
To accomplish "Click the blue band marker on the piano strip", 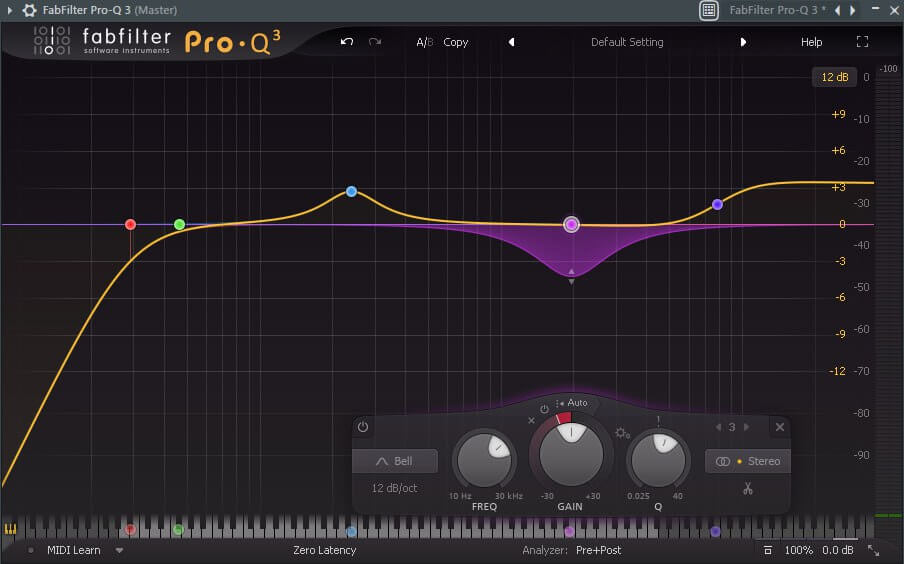I will click(x=351, y=531).
